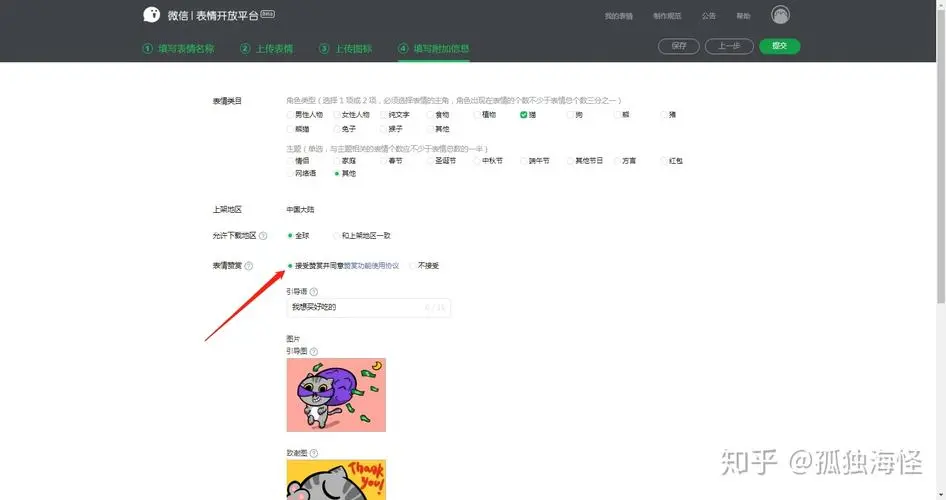Select the 端午节 theme

click(524, 161)
